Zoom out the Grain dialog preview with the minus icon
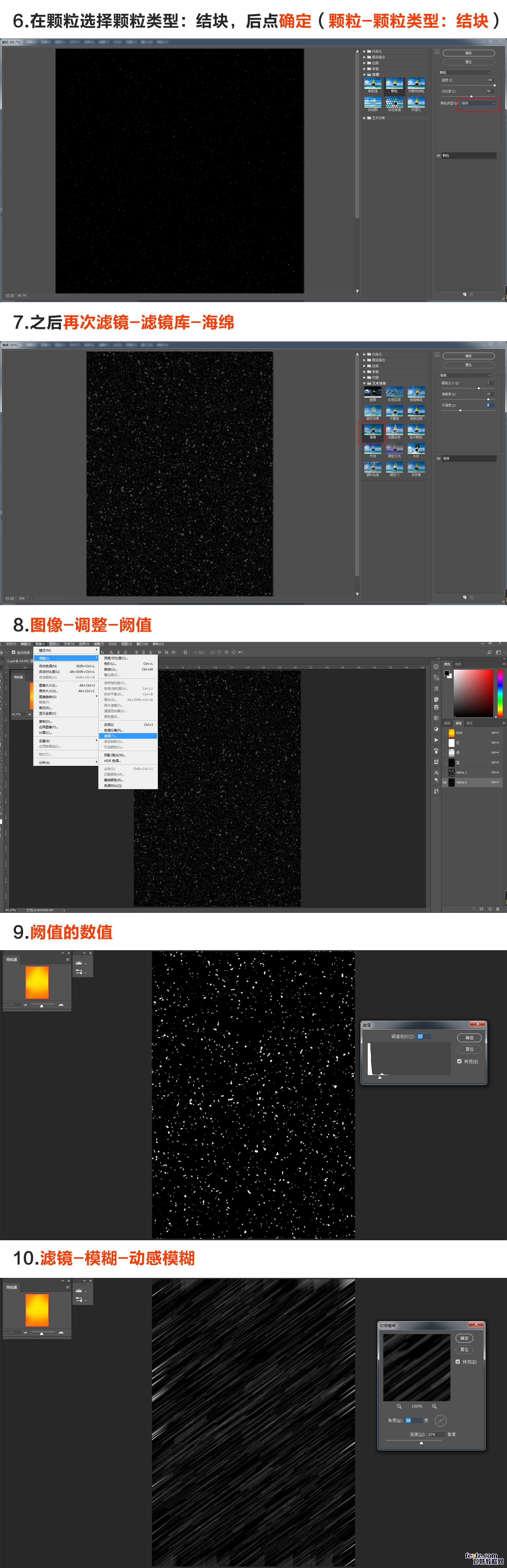 (x=7, y=295)
